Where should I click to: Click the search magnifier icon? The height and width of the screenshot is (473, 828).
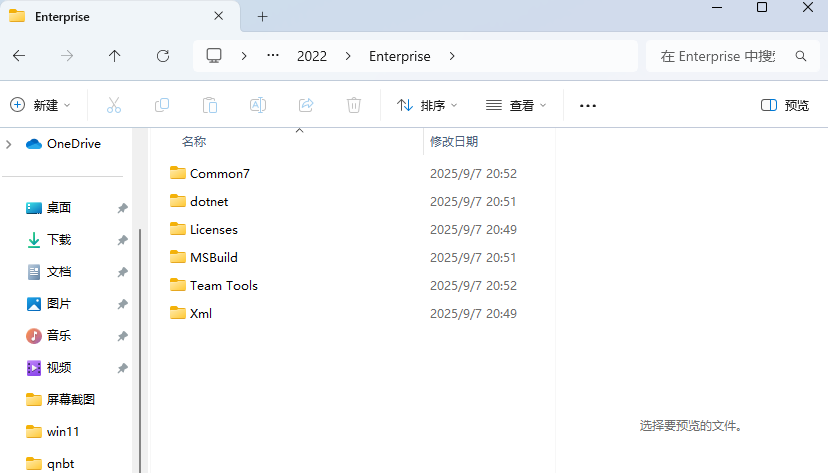(x=801, y=56)
